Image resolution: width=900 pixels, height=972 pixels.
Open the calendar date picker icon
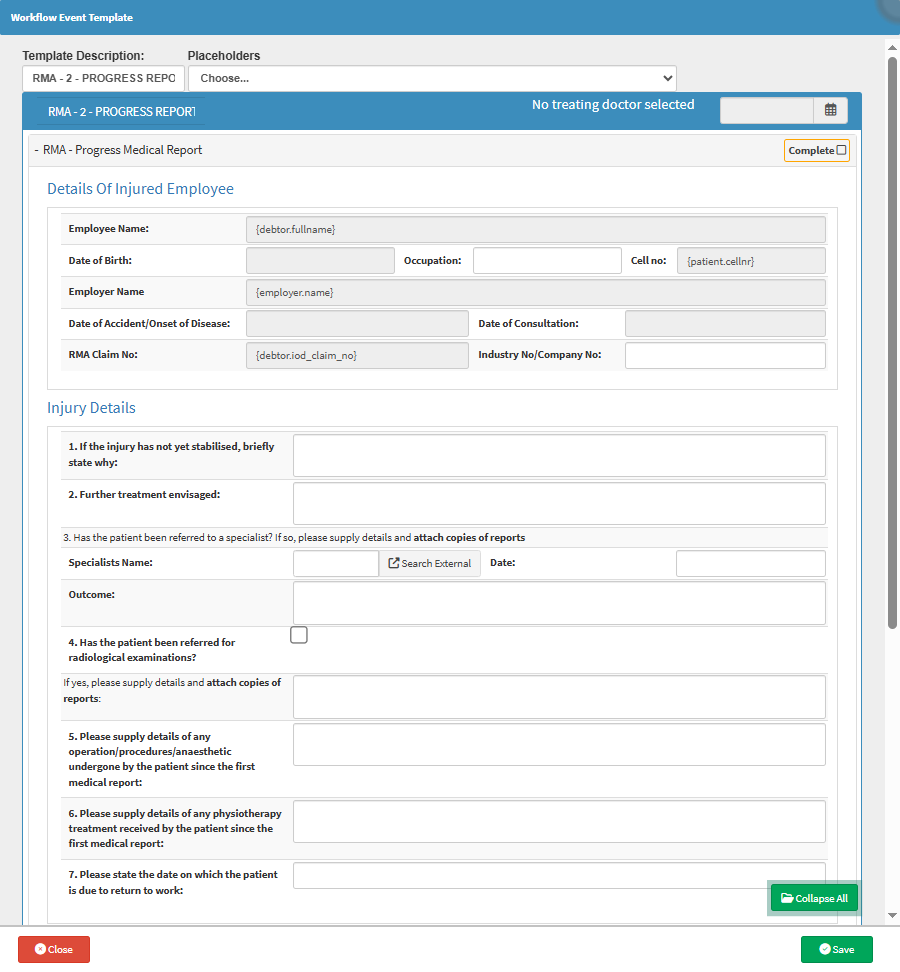pos(830,110)
